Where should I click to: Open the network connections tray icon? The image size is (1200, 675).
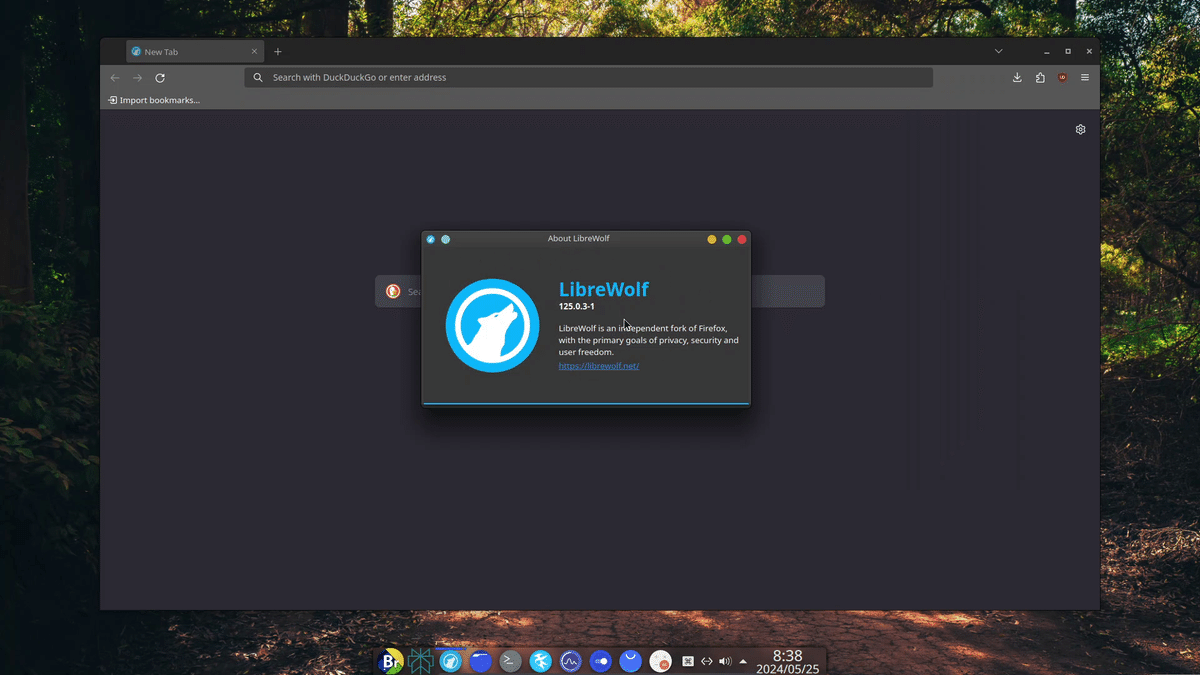706,661
